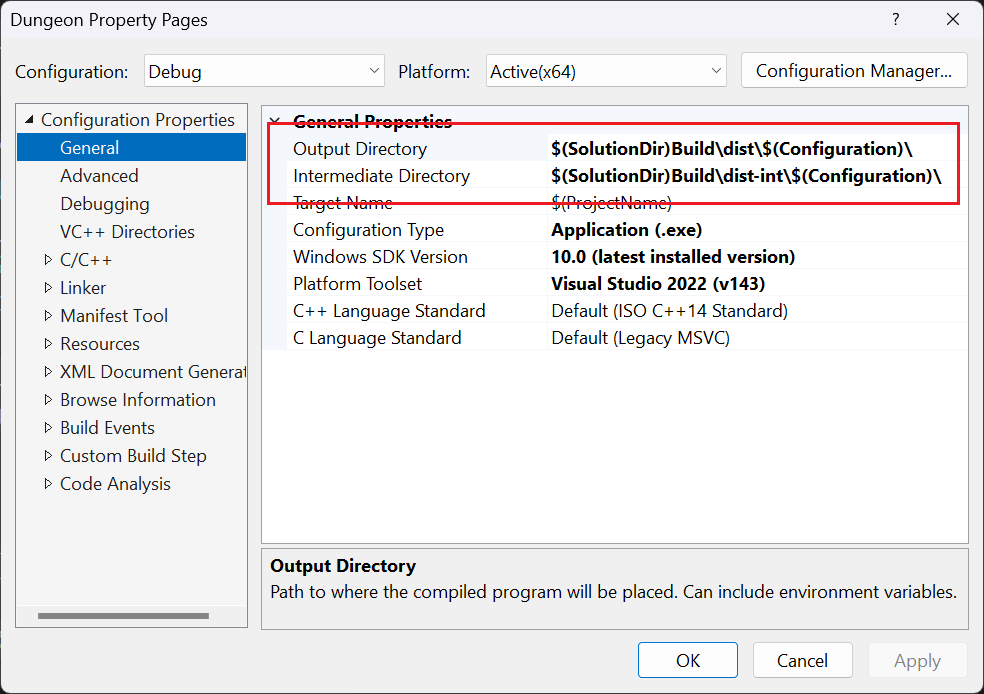Click the Help question mark button
The width and height of the screenshot is (984, 694).
coord(895,20)
